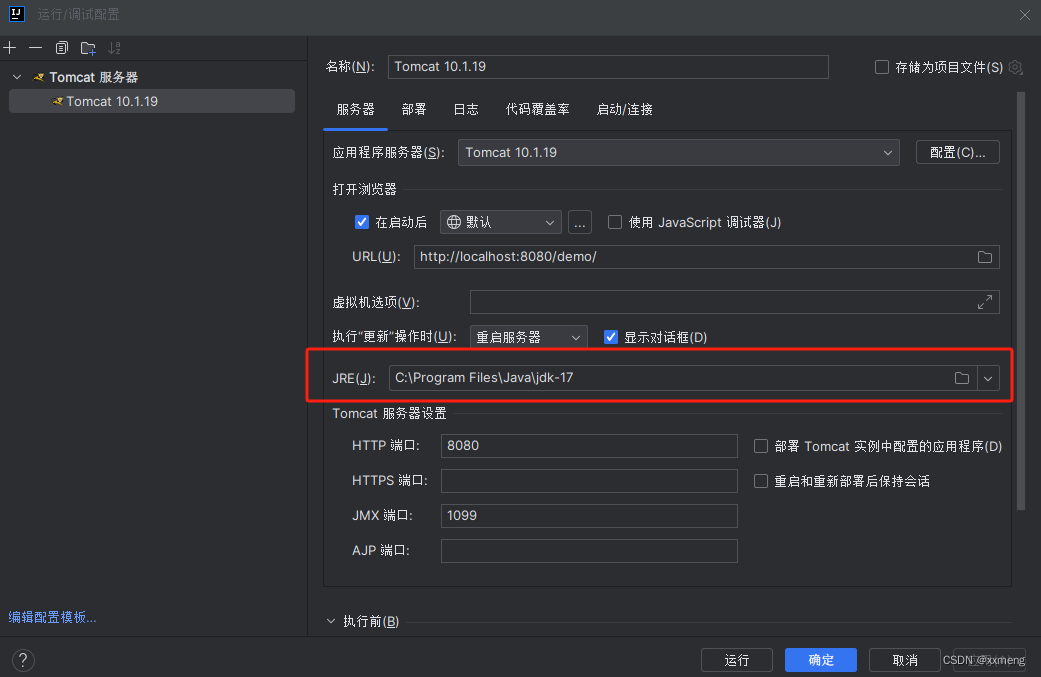The width and height of the screenshot is (1041, 677).
Task: Open the 重启服务器 update action dropdown
Action: click(528, 337)
